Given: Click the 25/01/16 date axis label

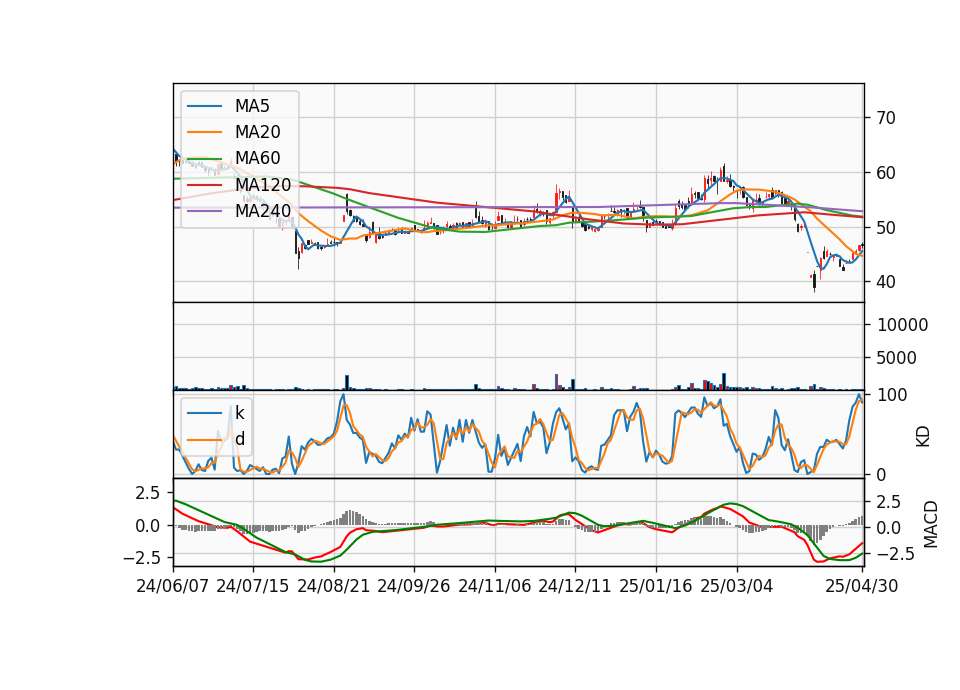Looking at the screenshot, I should pos(656,586).
